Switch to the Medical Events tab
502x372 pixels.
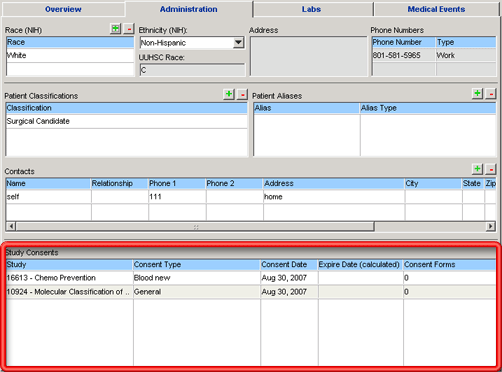click(436, 9)
